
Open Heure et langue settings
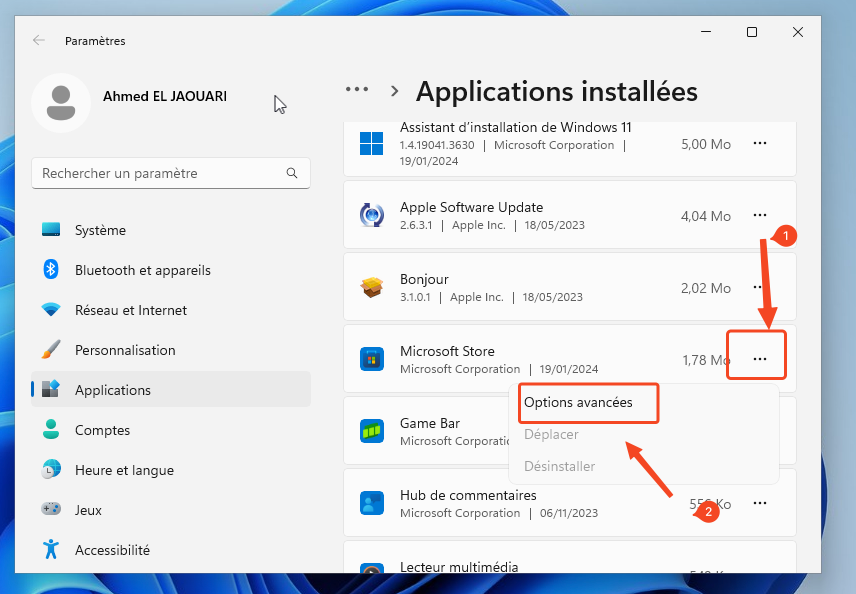124,470
